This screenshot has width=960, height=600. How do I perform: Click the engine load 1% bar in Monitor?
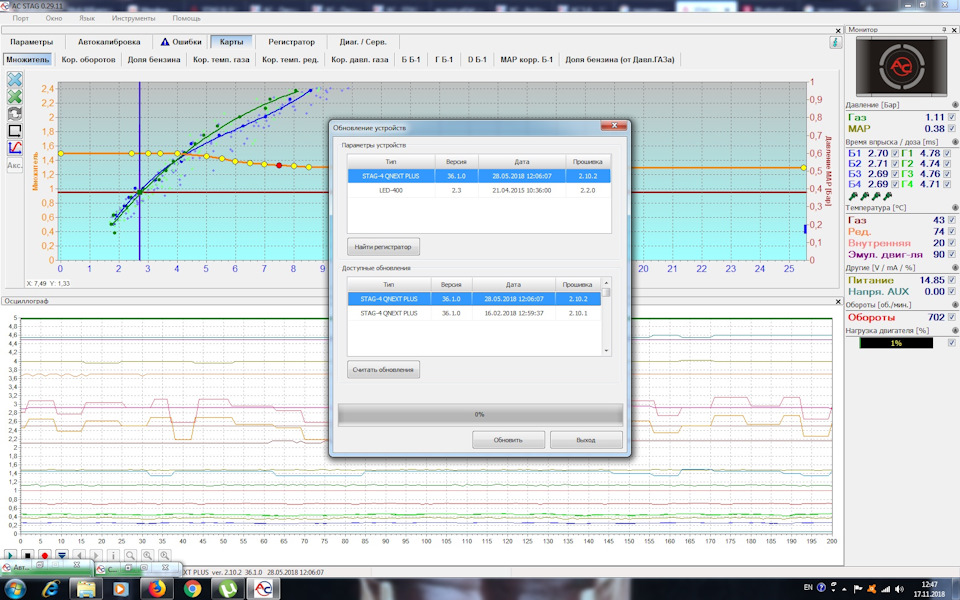(x=896, y=343)
